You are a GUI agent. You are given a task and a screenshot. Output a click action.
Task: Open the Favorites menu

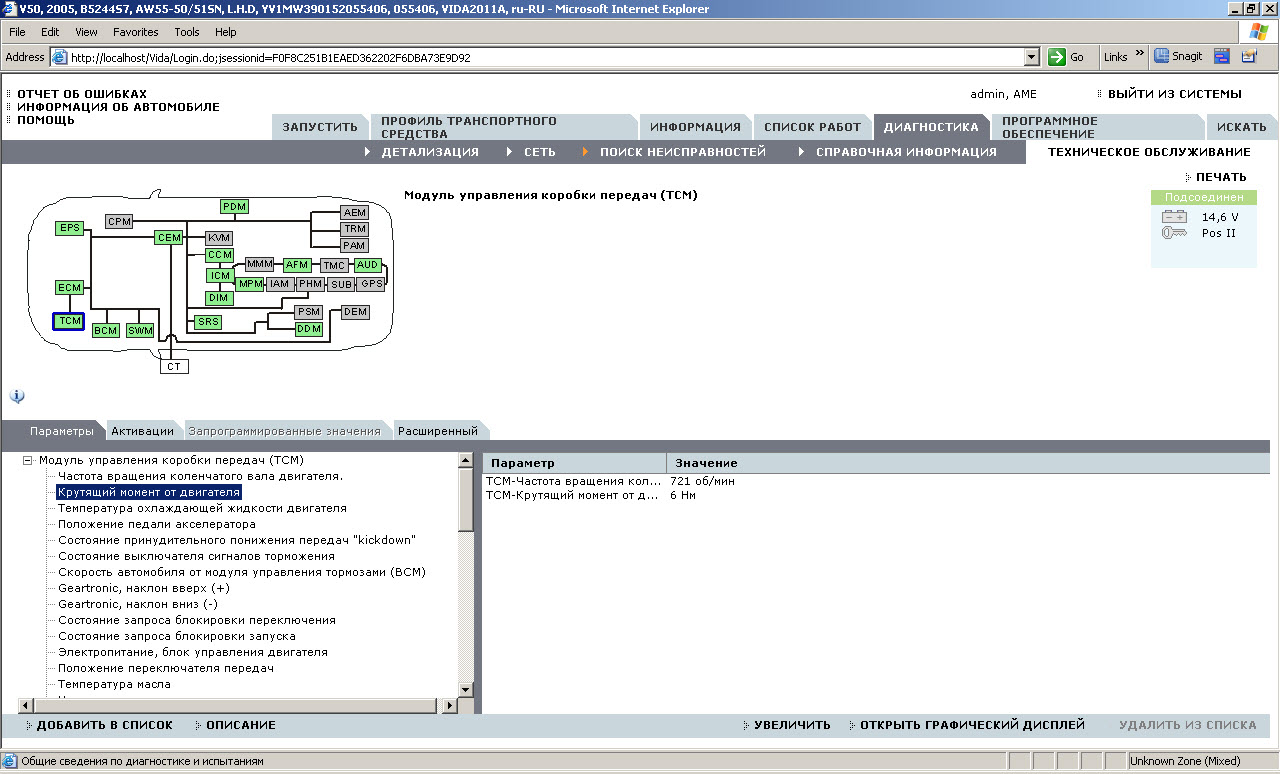[135, 32]
